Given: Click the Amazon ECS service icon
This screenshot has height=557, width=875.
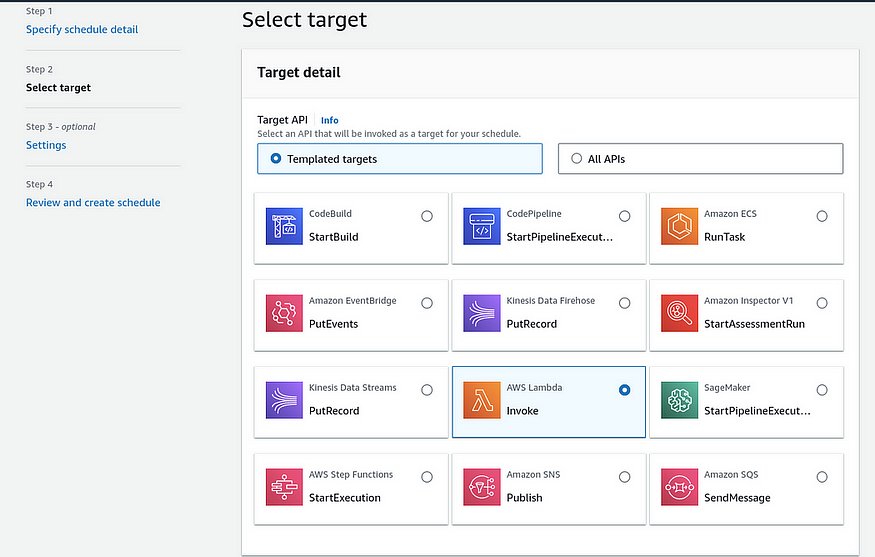Looking at the screenshot, I should 679,227.
